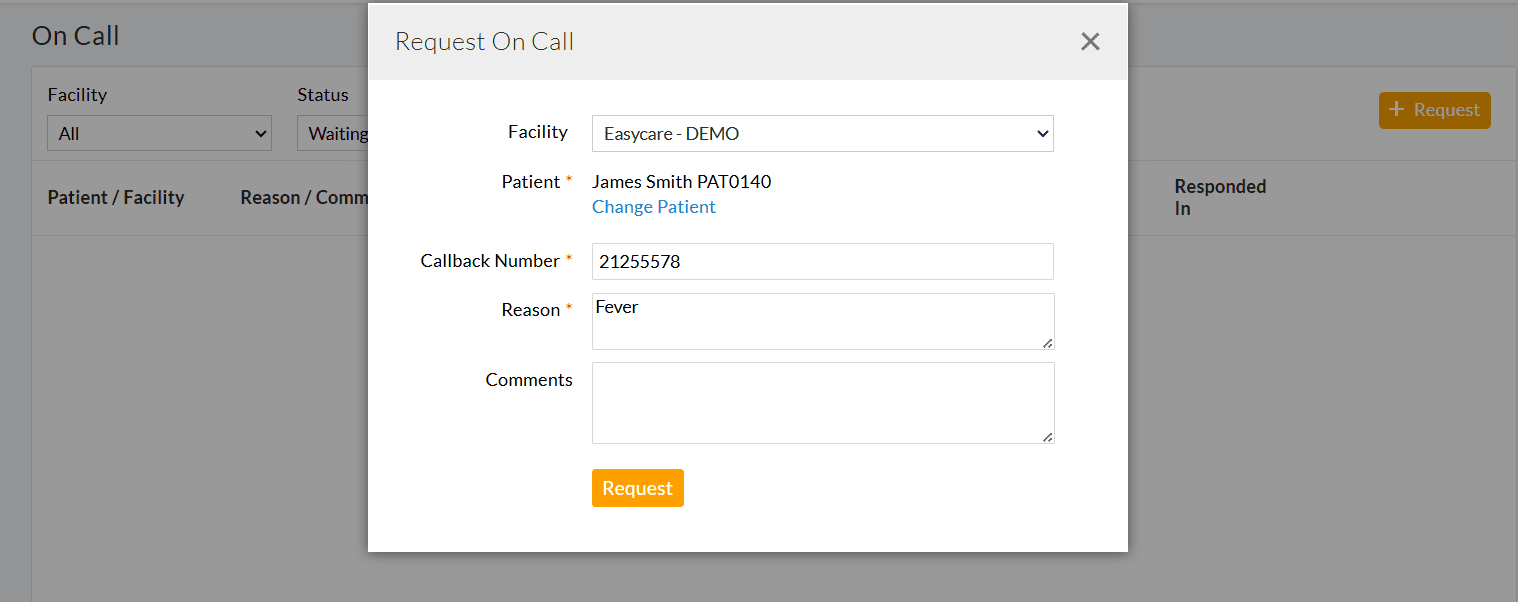The height and width of the screenshot is (602, 1518).
Task: Open the Facility filter set to All
Action: (x=158, y=133)
